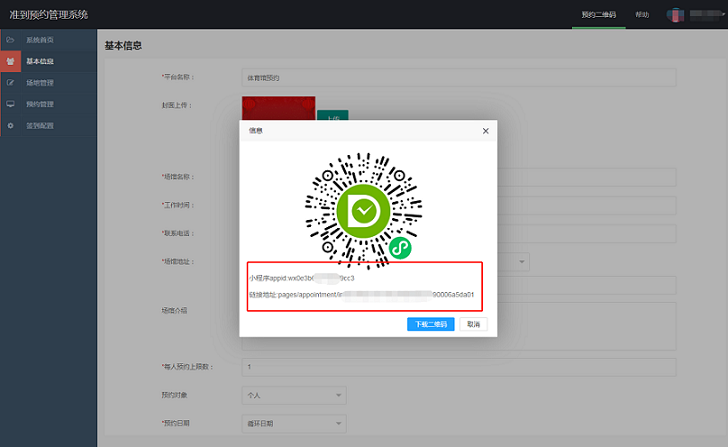Click the 联系电话 input field right of dialog
728x447 pixels.
coord(586,233)
